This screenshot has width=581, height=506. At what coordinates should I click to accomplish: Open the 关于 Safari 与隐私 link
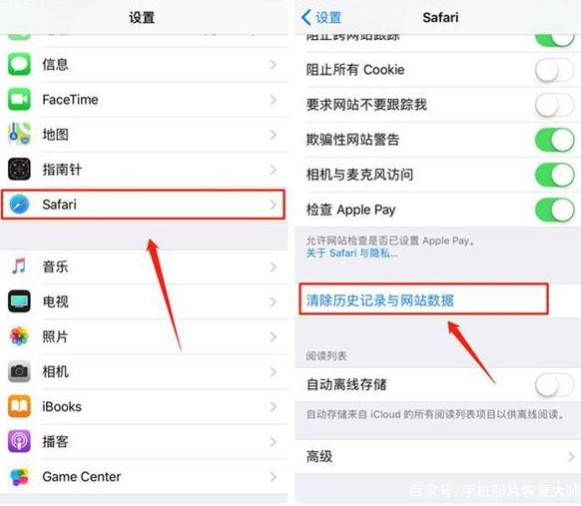(352, 253)
